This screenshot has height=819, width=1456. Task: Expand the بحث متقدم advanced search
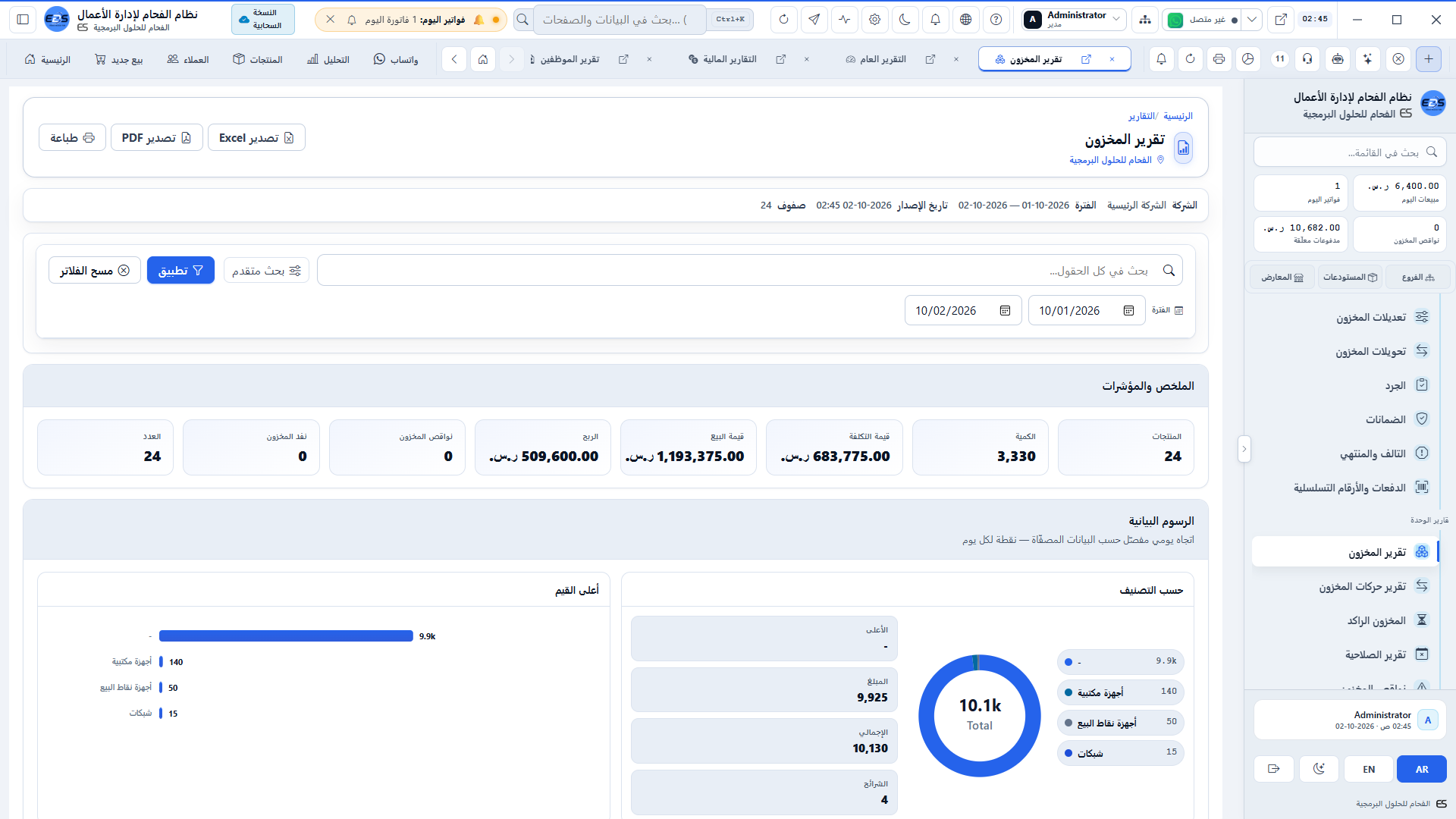(266, 270)
